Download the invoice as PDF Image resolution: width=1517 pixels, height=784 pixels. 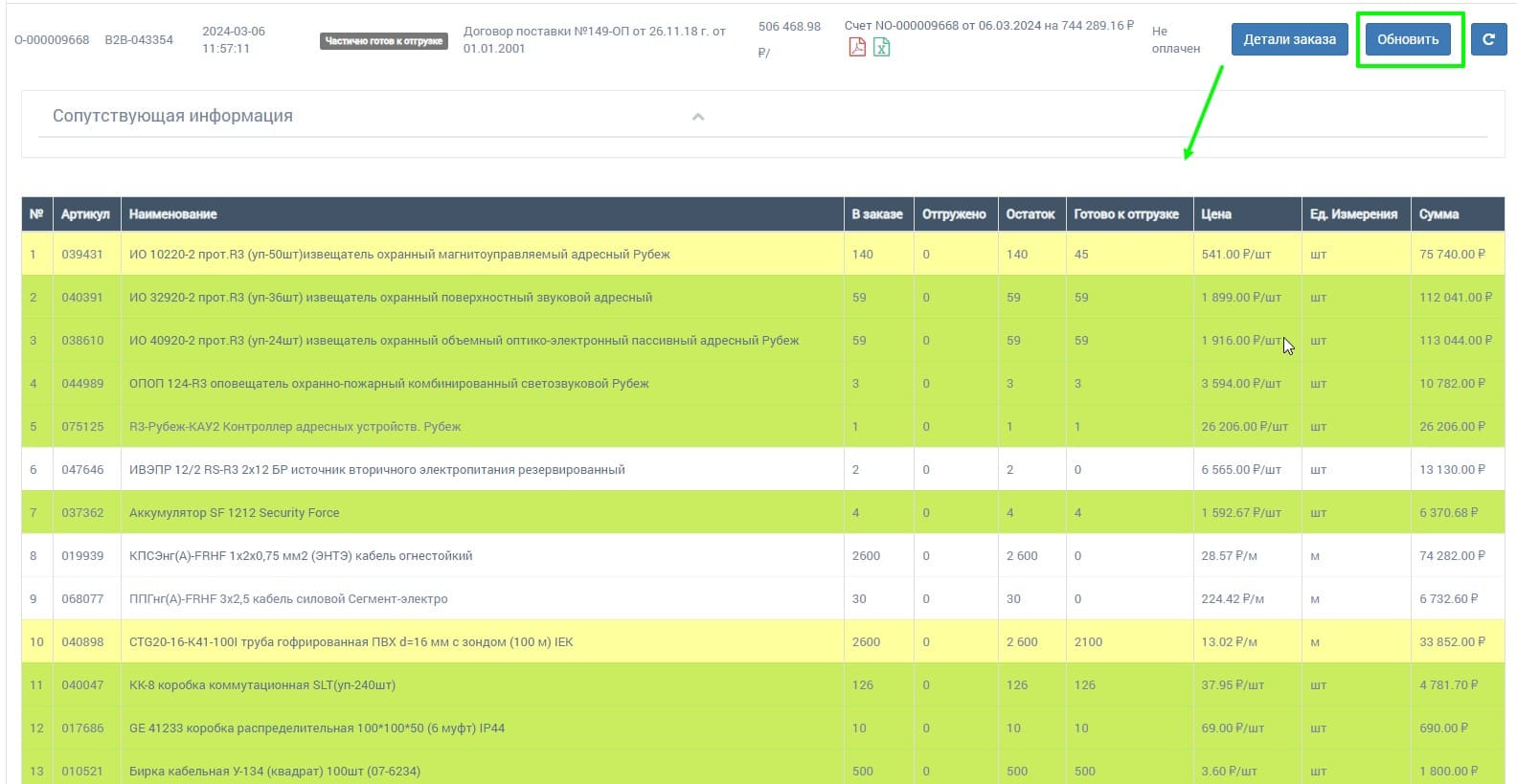click(x=857, y=47)
